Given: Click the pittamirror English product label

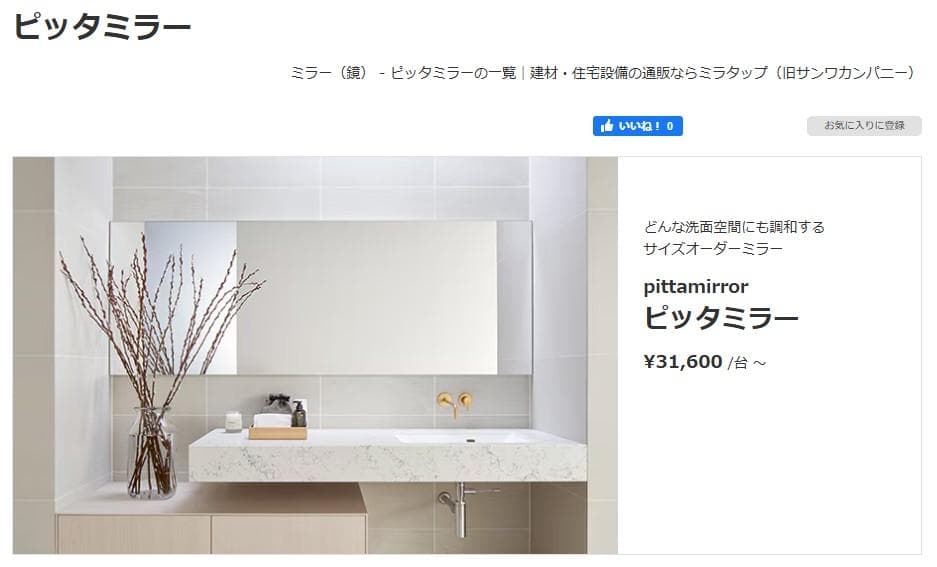Looking at the screenshot, I should click(x=696, y=287).
